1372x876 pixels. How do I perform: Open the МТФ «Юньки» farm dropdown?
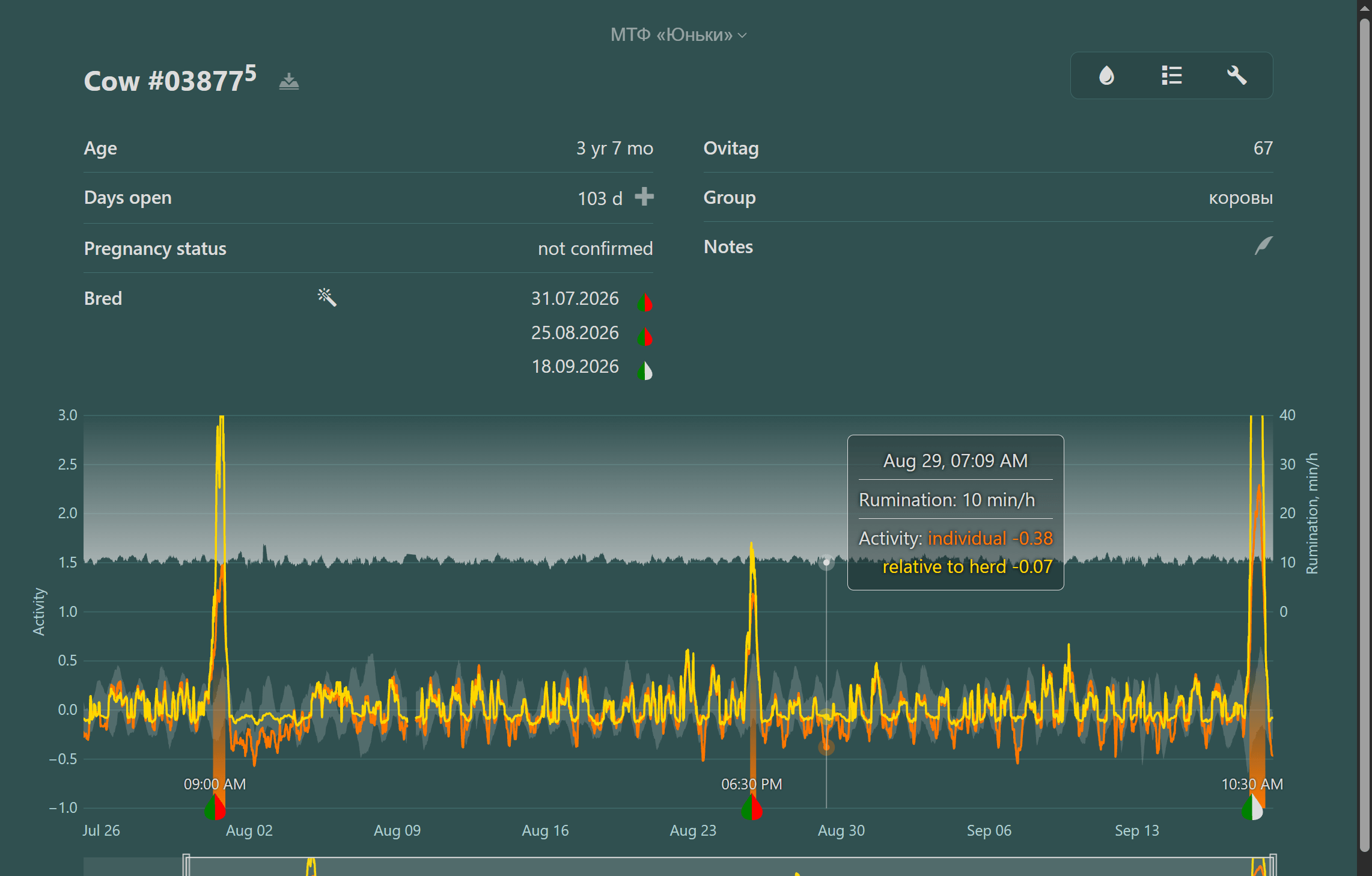pos(678,35)
